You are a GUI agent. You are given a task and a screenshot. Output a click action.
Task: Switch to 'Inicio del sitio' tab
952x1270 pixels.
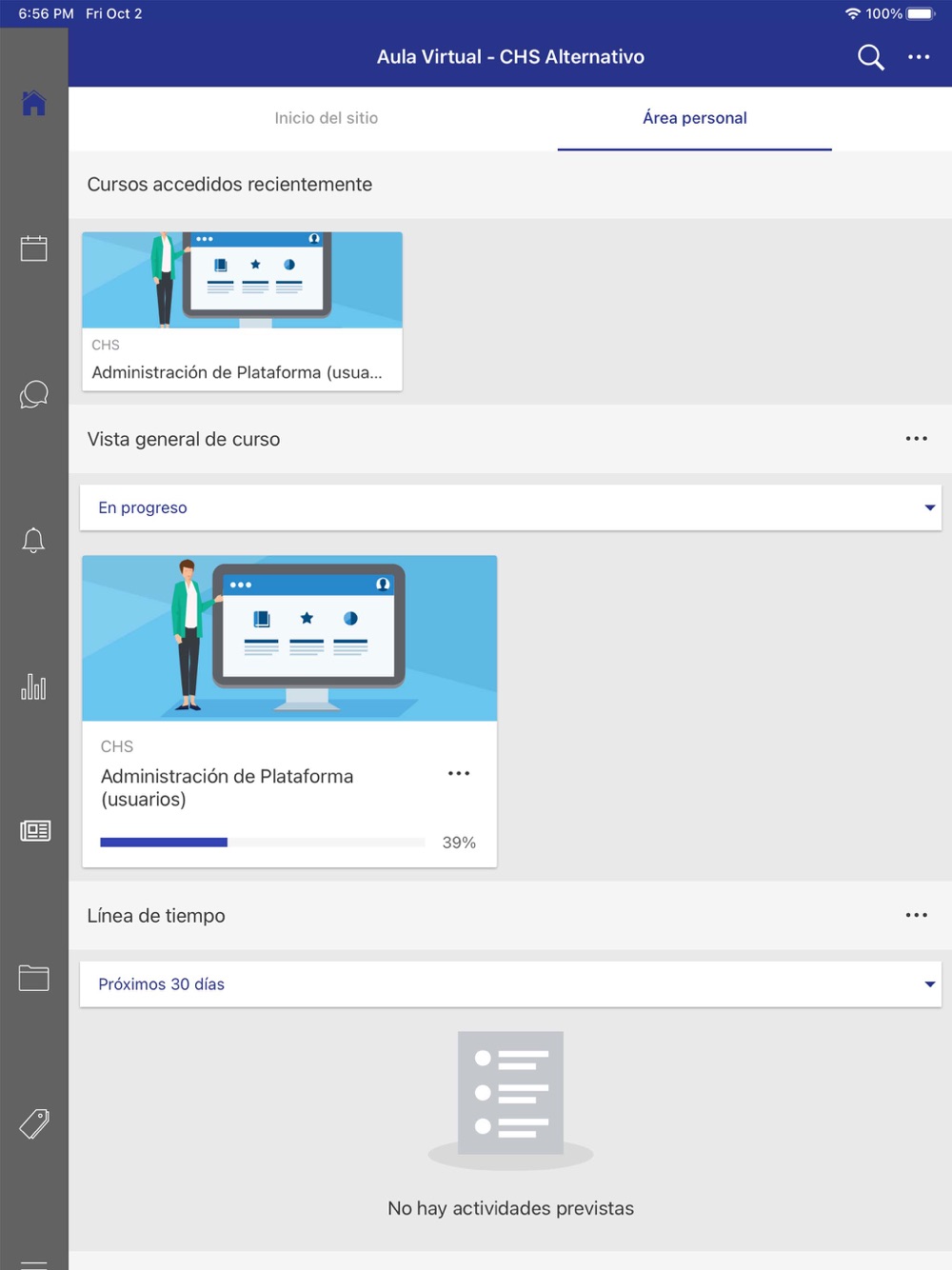tap(326, 118)
